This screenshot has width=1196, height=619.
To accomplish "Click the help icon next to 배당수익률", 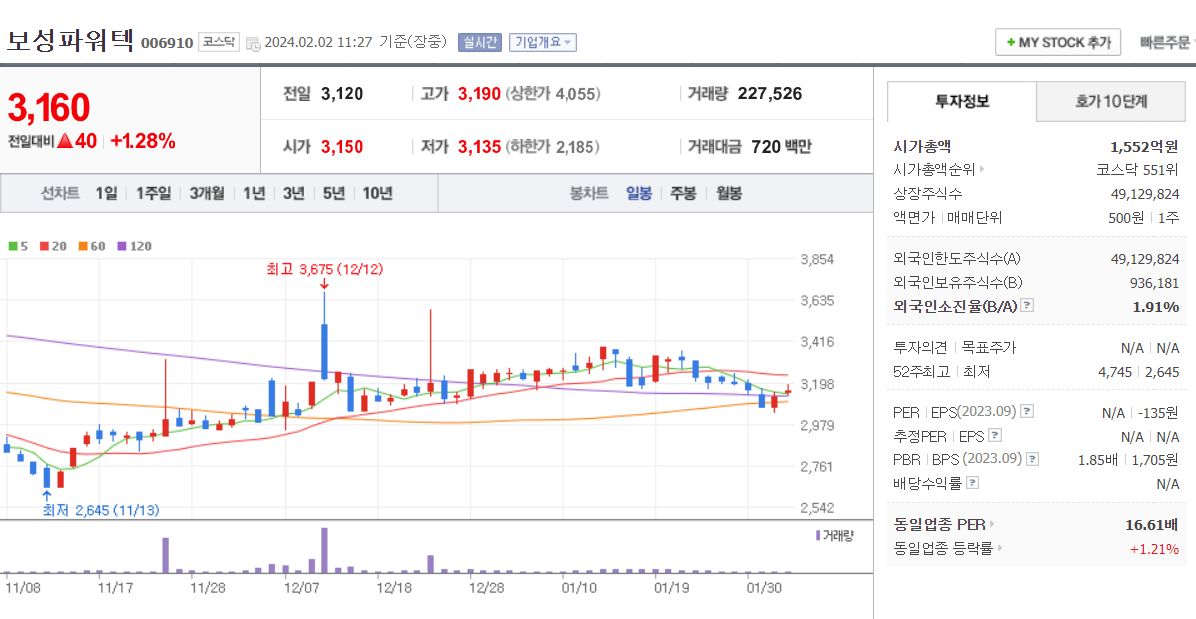I will (x=973, y=483).
